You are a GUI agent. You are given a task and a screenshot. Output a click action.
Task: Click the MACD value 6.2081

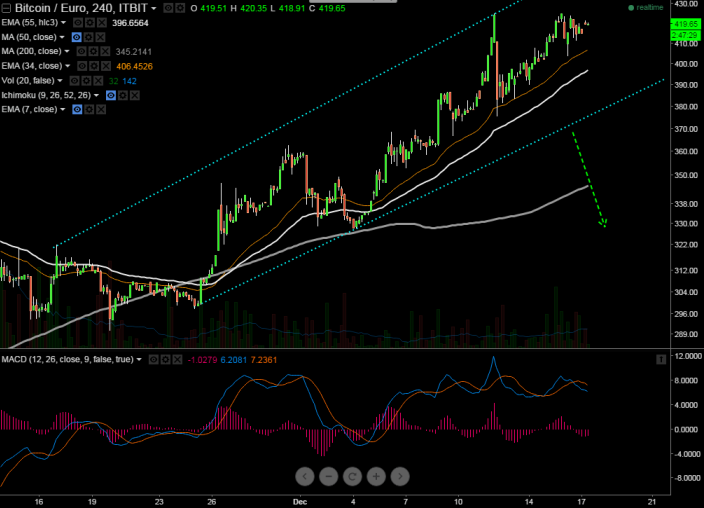233,360
